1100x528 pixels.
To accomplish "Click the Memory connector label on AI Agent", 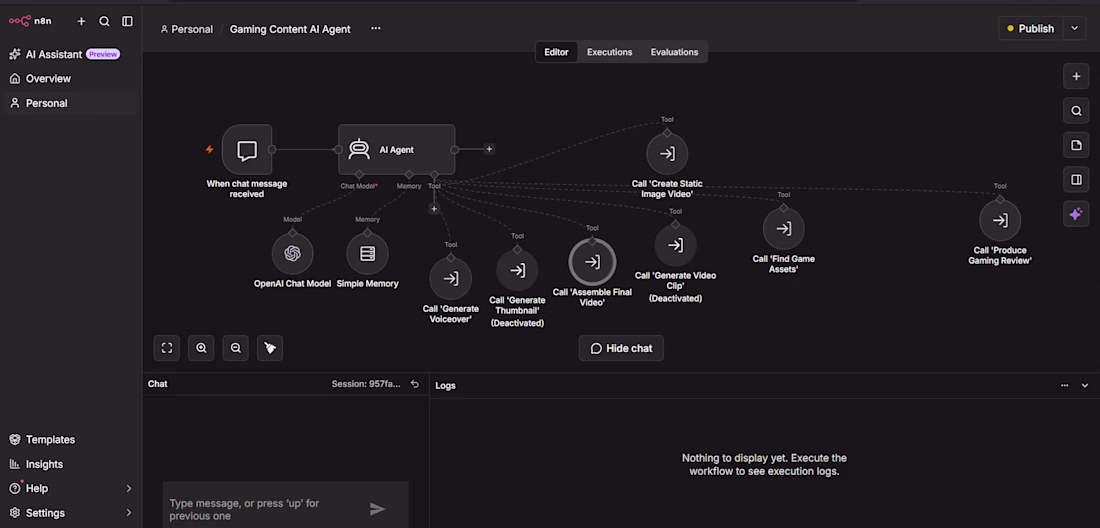I will point(409,186).
